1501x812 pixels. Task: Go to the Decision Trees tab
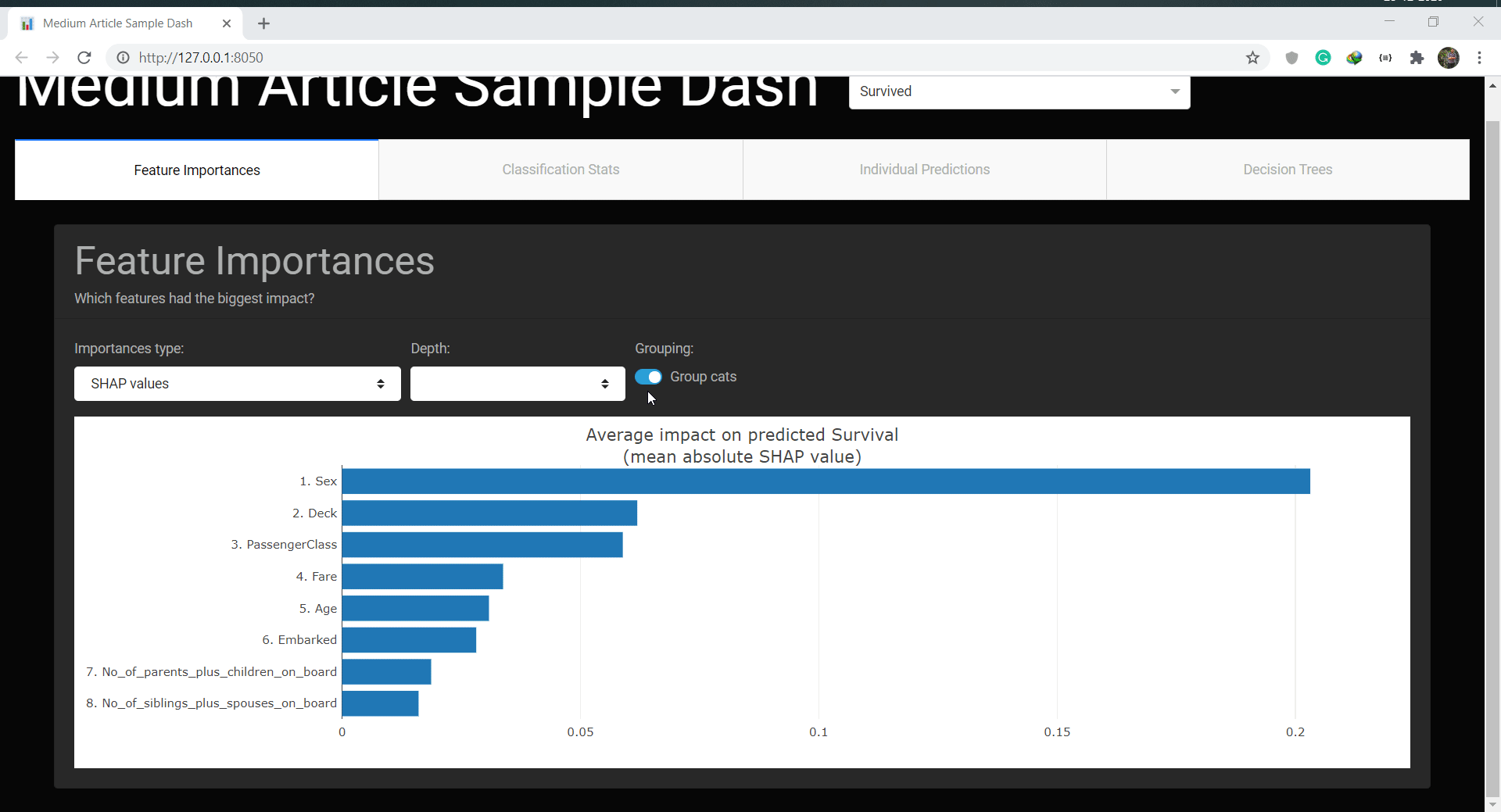tap(1288, 170)
